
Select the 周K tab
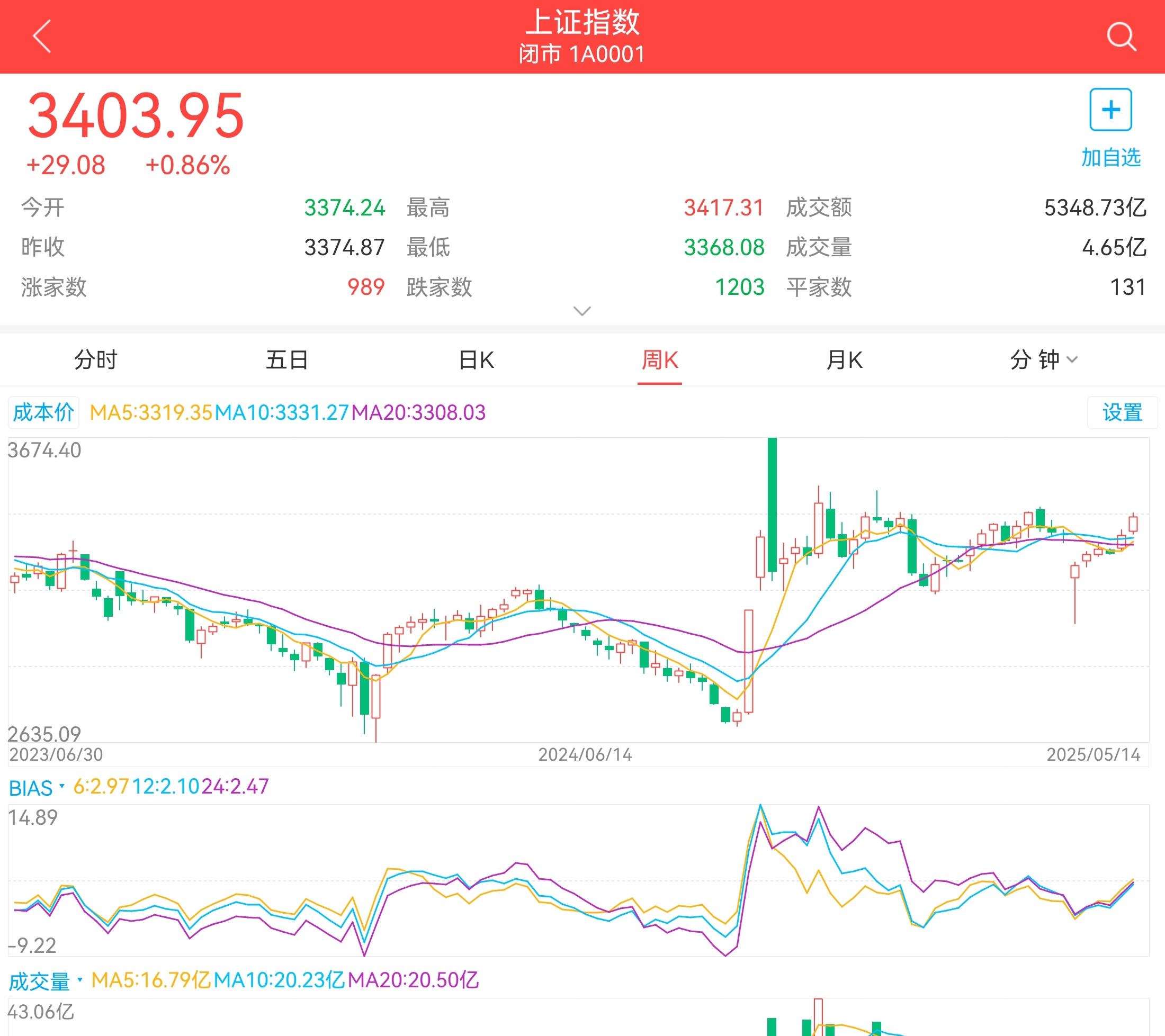(659, 359)
